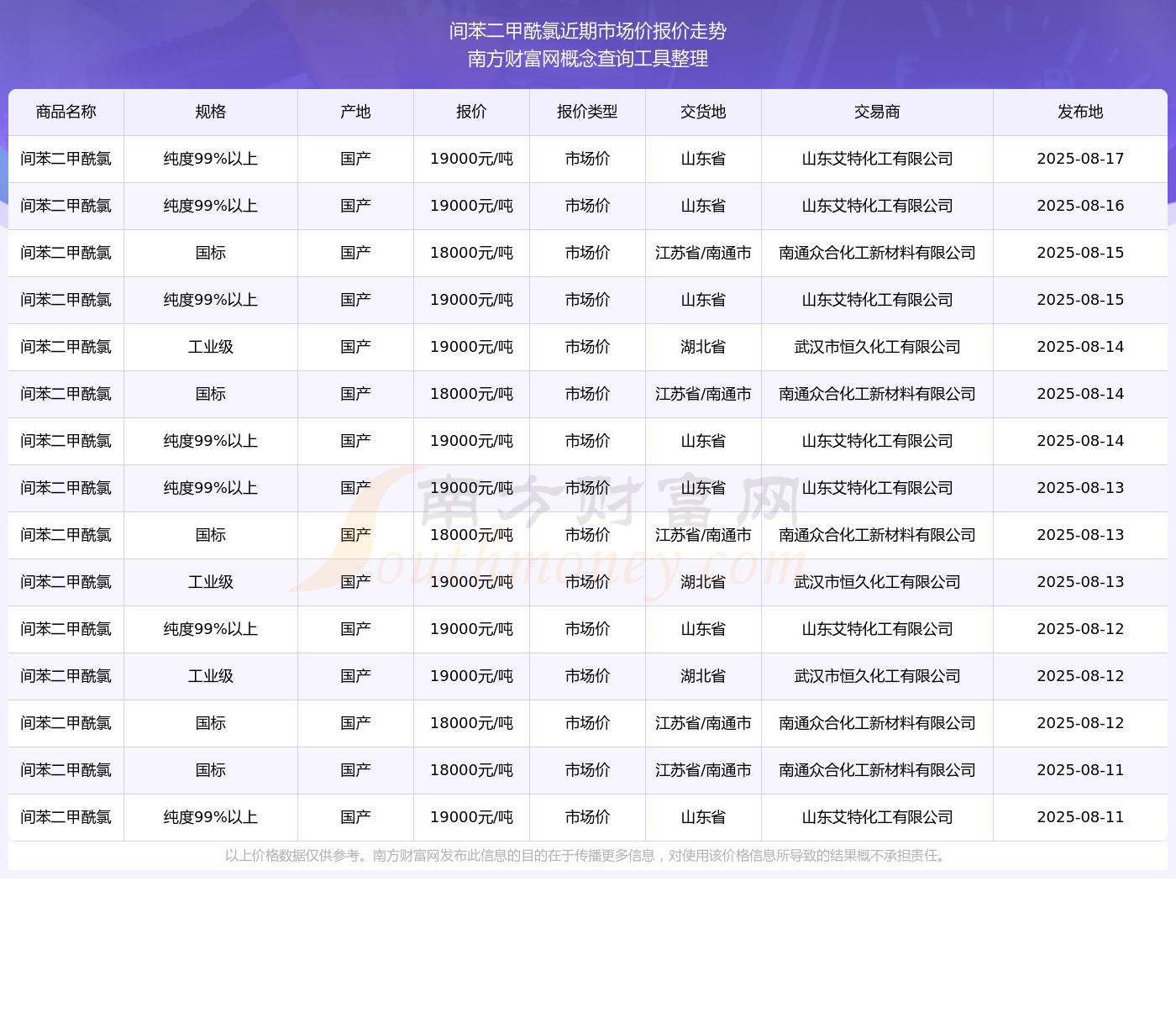This screenshot has height=1012, width=1176.
Task: Click subtitle 南方财富网概念查询工具整理
Action: coord(588,59)
